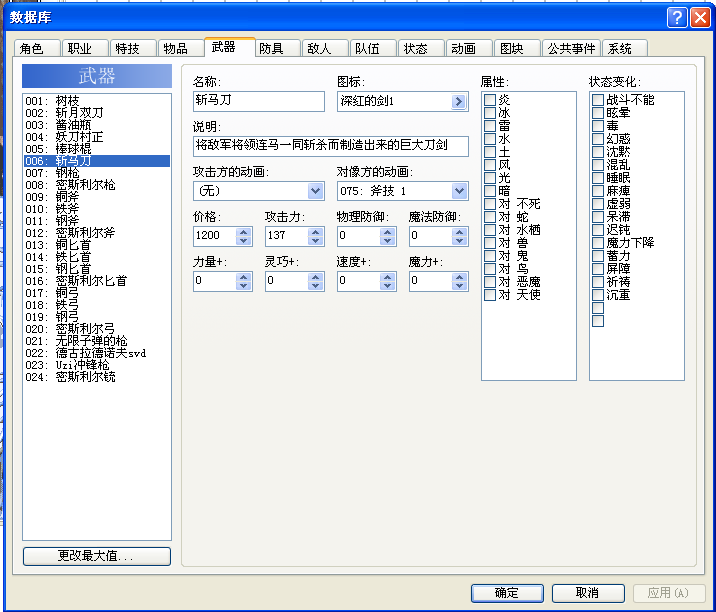Click the 确定 button
The width and height of the screenshot is (716, 612).
[507, 593]
